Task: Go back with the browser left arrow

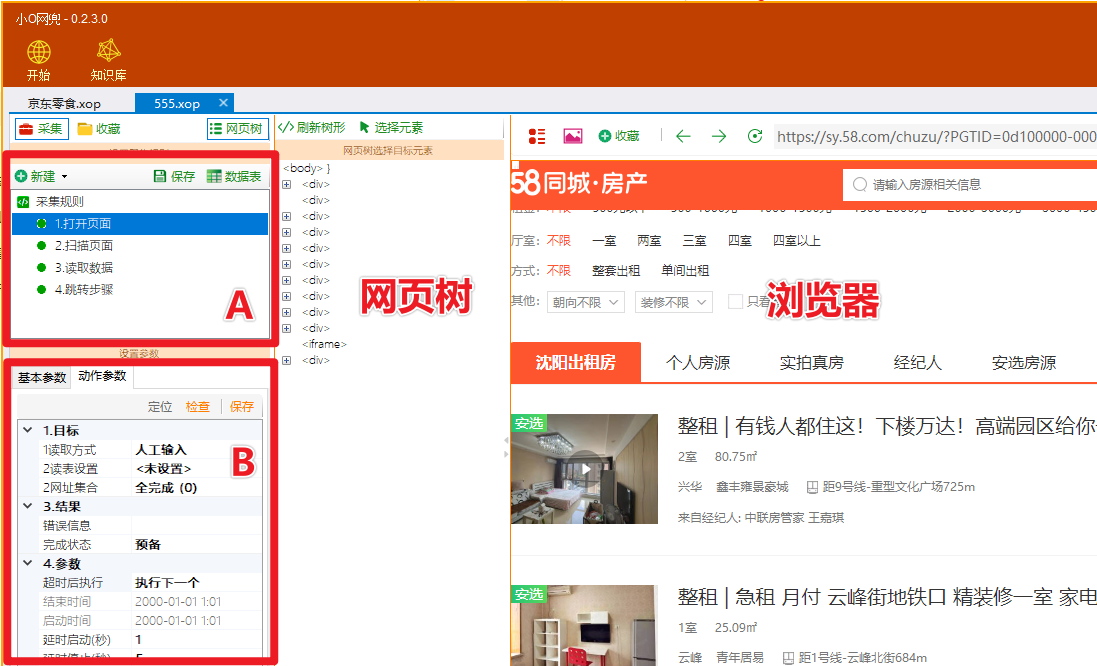Action: pos(684,136)
